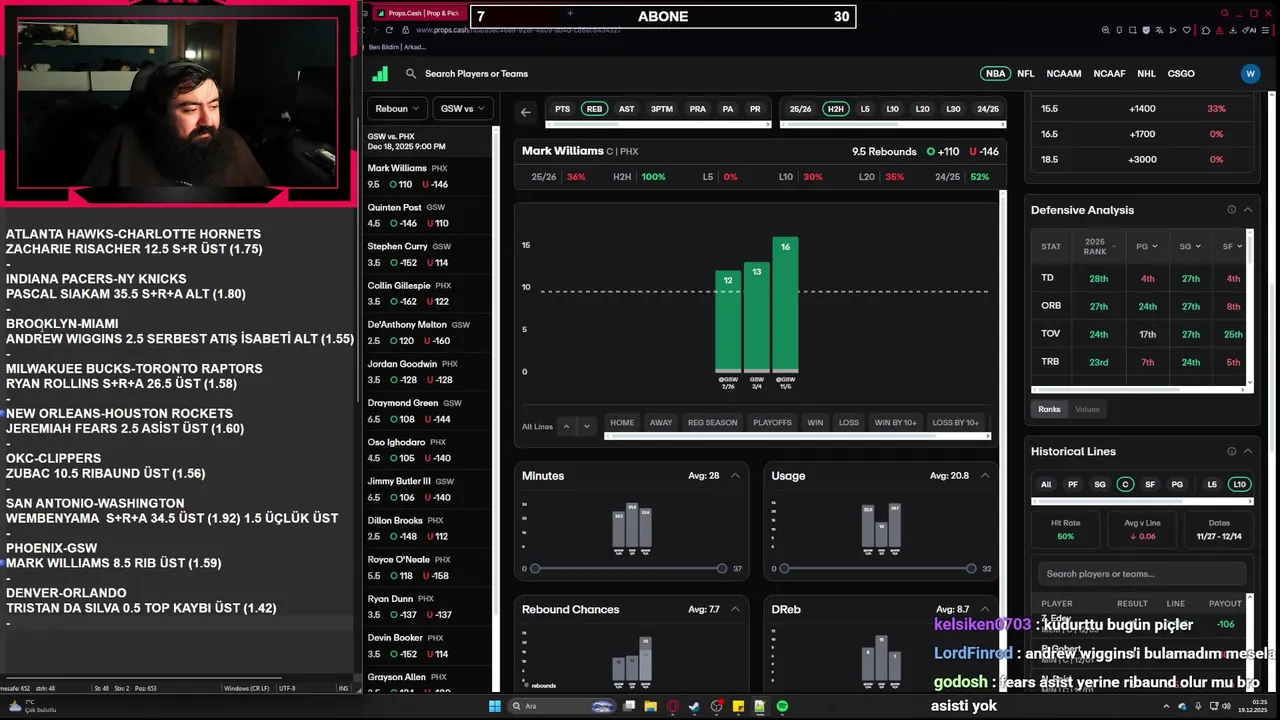This screenshot has width=1280, height=720.
Task: Click the Historical Lines search players field
Action: coord(1142,574)
